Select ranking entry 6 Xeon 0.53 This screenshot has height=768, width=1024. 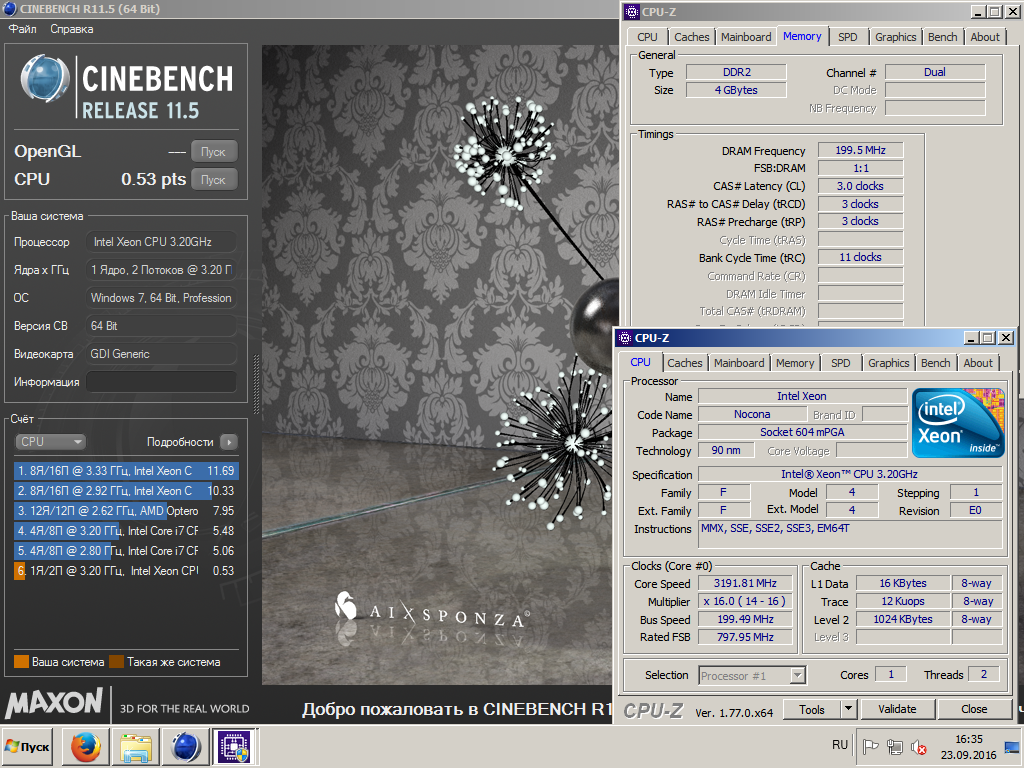coord(125,571)
